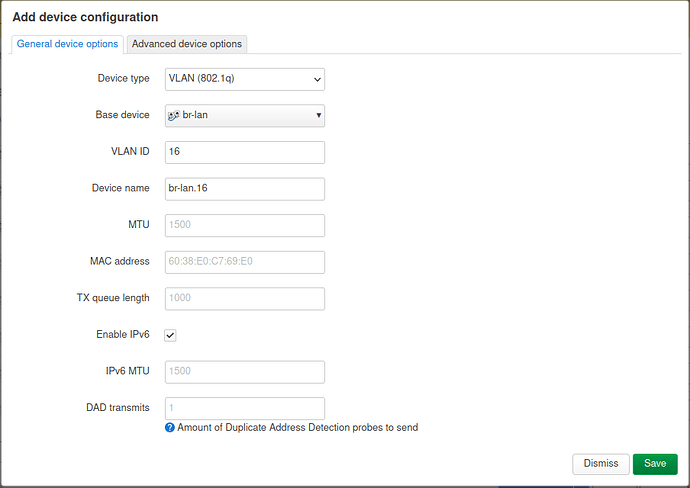Edit the Device name field br-lan.16
The width and height of the screenshot is (690, 488).
(245, 189)
